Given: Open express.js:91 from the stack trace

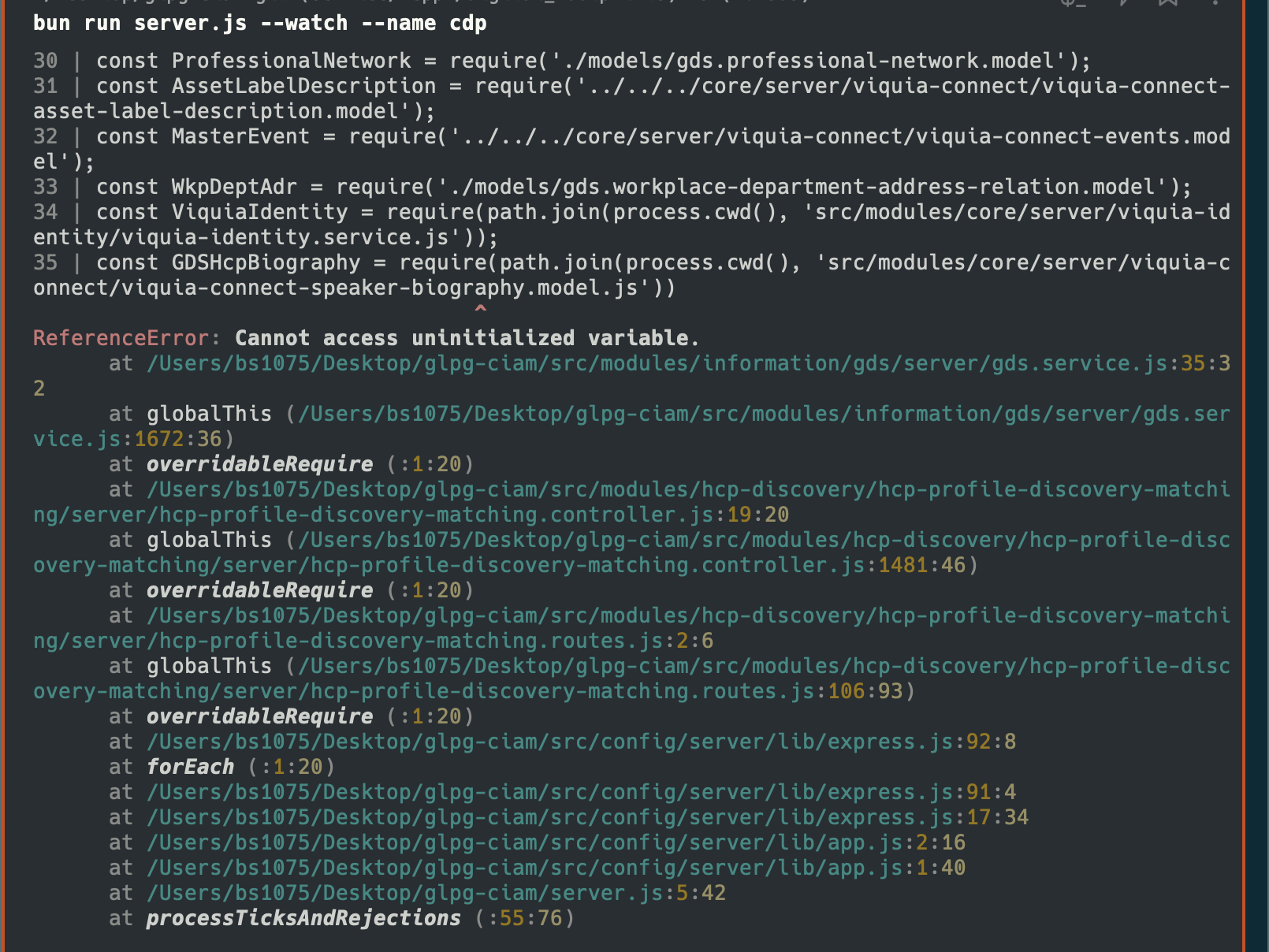Looking at the screenshot, I should [552, 791].
